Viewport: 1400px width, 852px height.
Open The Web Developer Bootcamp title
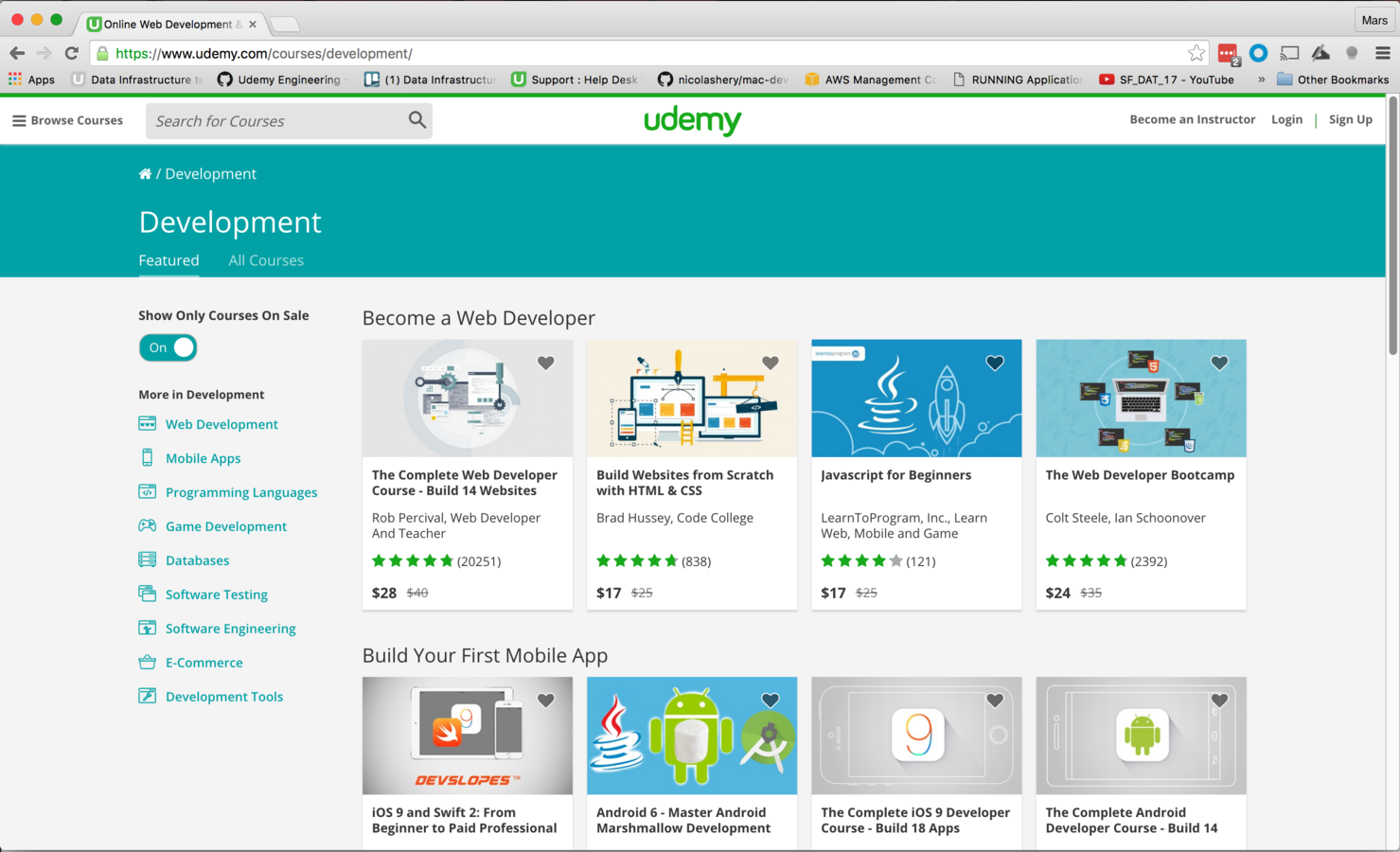coord(1140,475)
